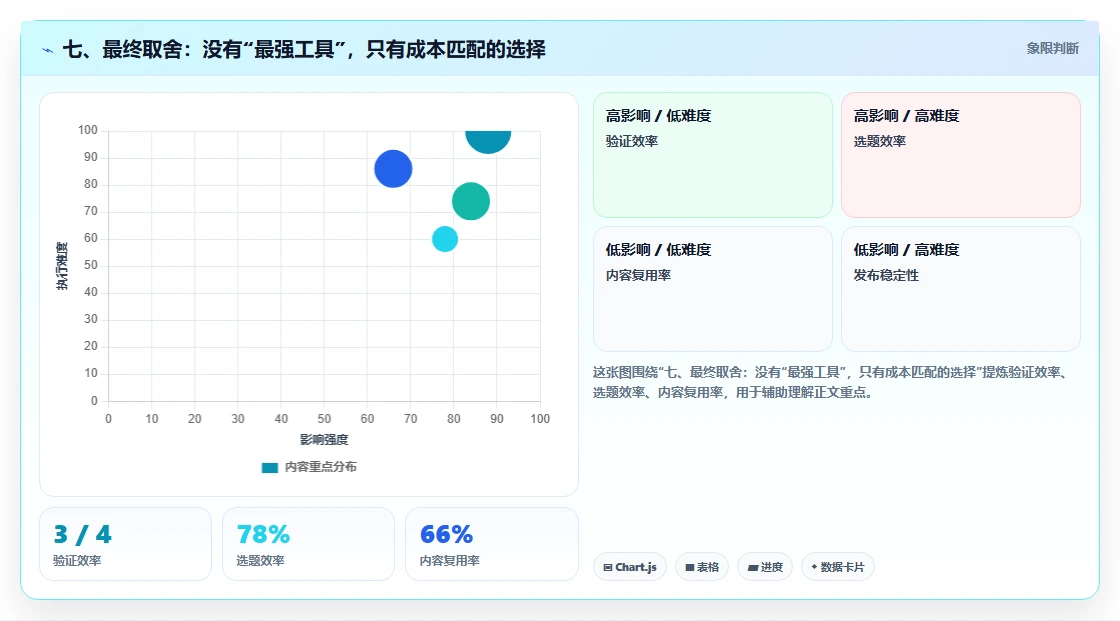Click the 3 / 4 验证效率 stat card

[126, 544]
